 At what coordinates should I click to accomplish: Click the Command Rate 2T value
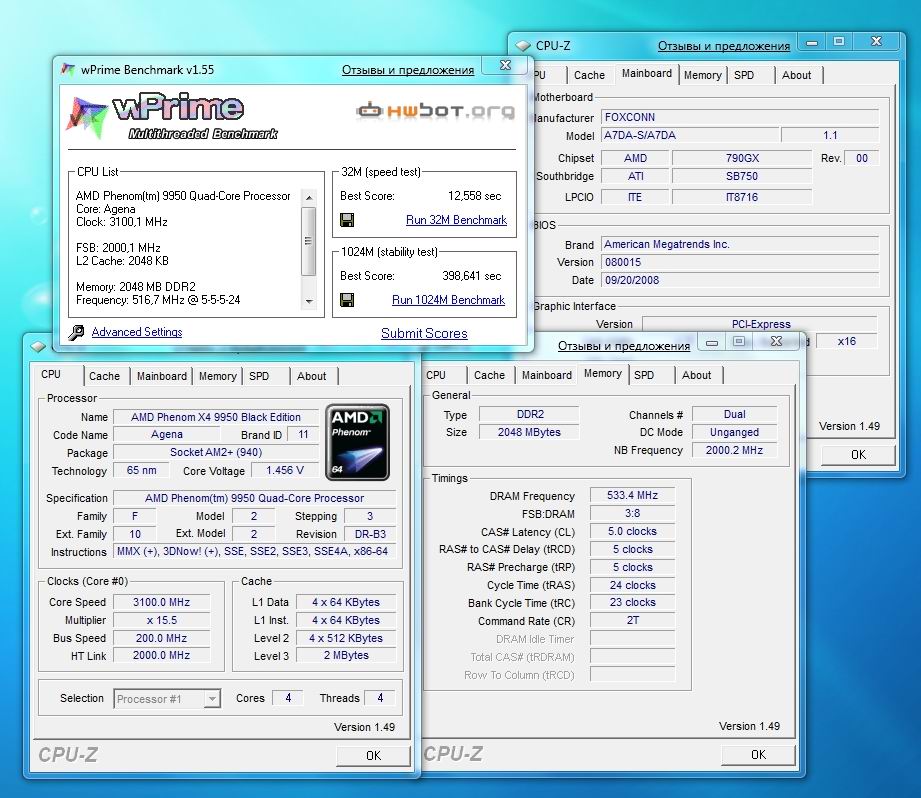[632, 621]
